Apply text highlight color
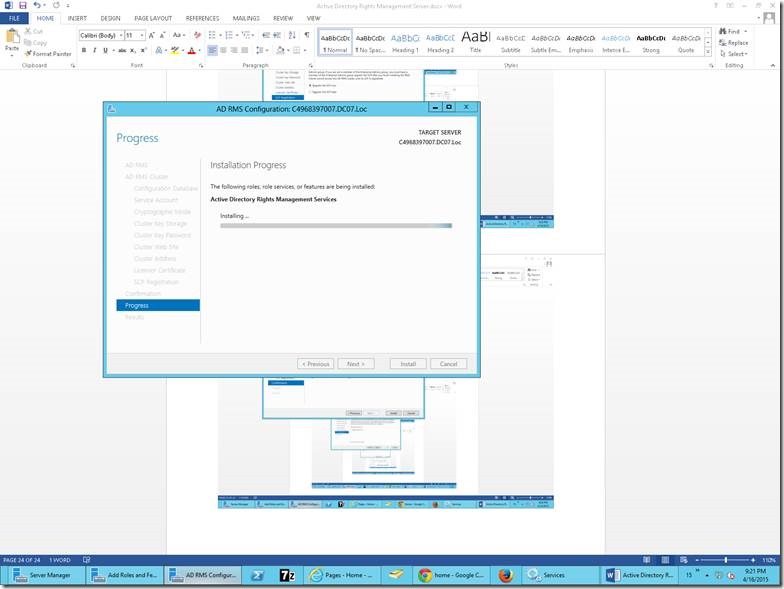This screenshot has height=589, width=784. point(174,50)
